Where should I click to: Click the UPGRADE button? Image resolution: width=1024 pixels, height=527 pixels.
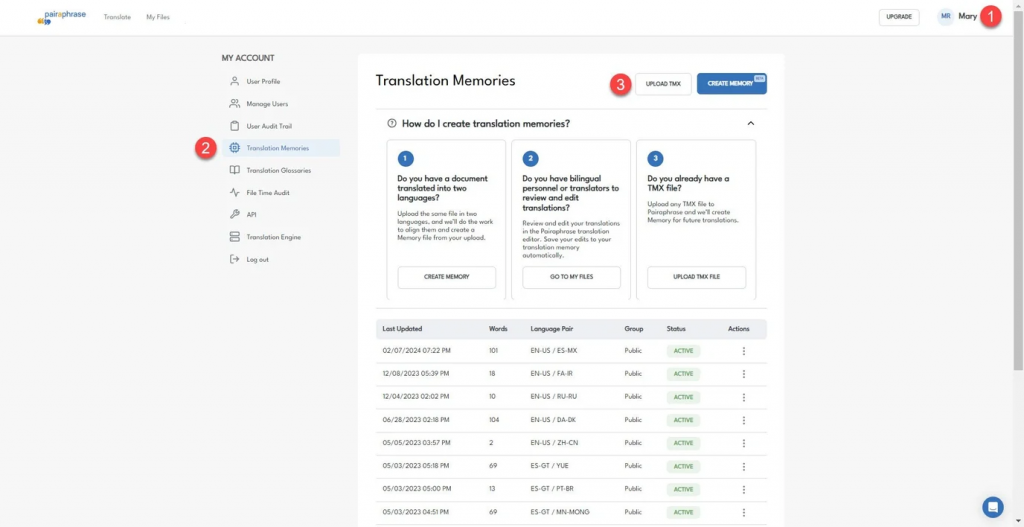coord(899,17)
